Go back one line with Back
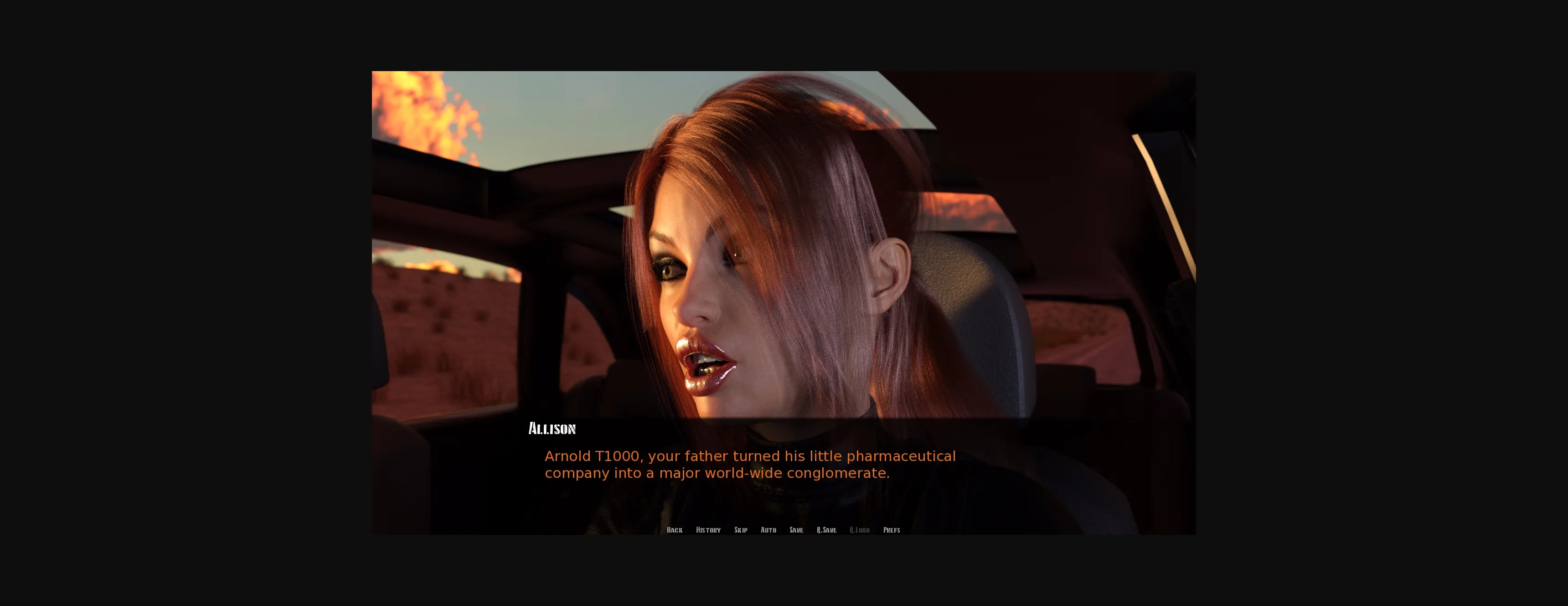Viewport: 1568px width, 606px height. point(674,530)
